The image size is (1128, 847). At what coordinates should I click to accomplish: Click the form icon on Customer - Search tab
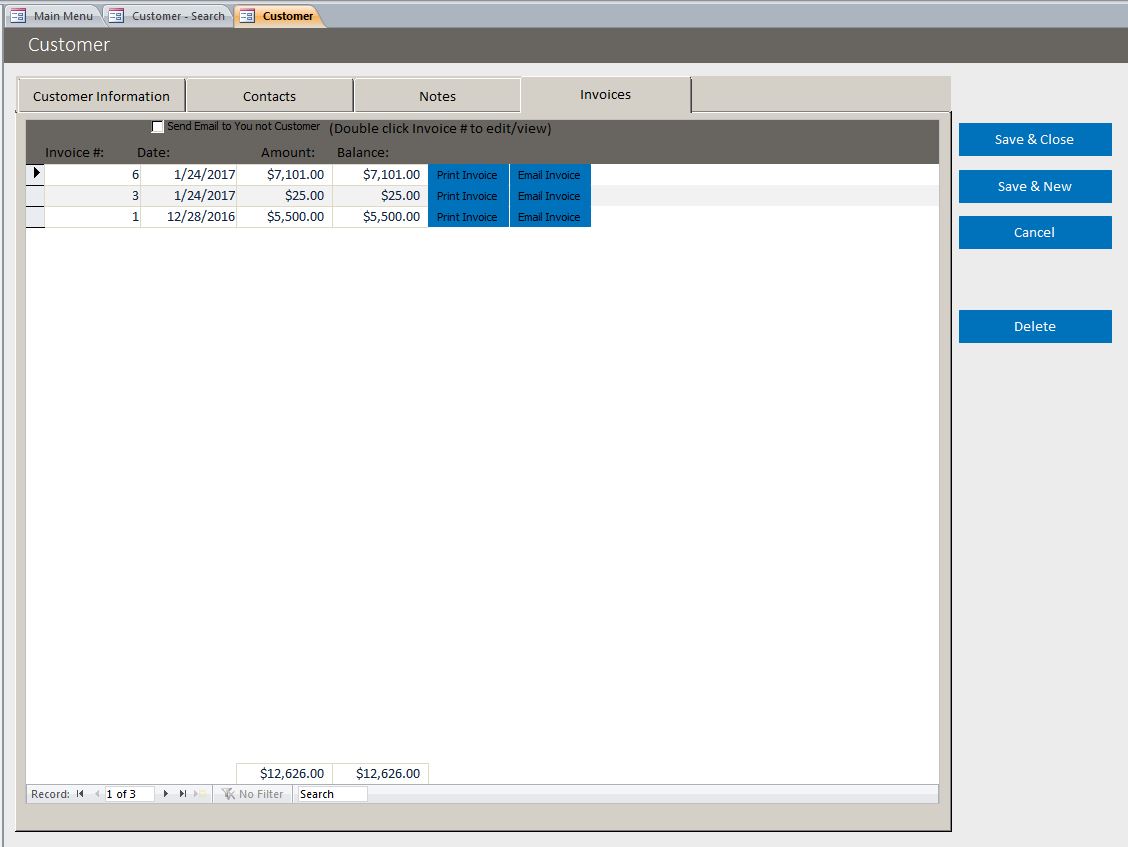117,16
